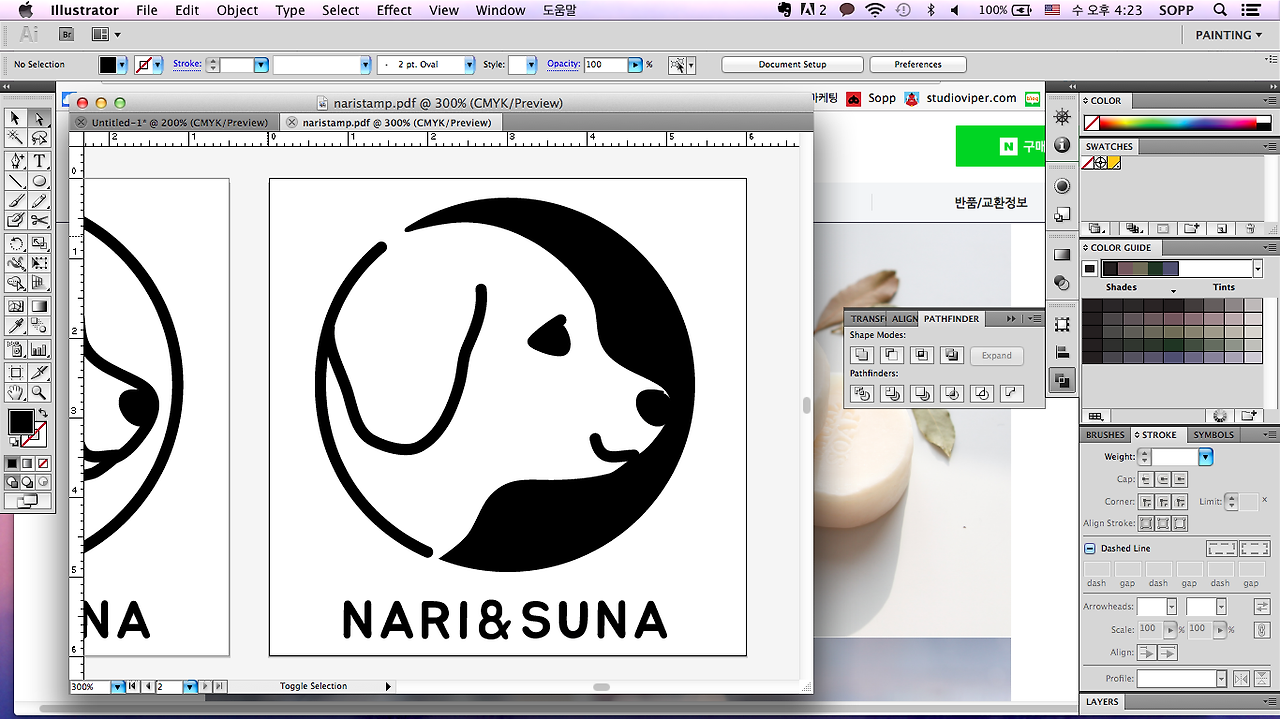This screenshot has height=719, width=1280.
Task: Pick the Scissors tool
Action: click(x=39, y=220)
